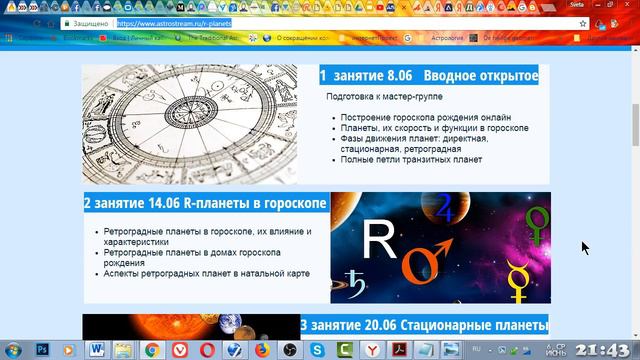The image size is (640, 360).
Task: Click the Защищено secure lock indicator
Action: click(x=87, y=24)
